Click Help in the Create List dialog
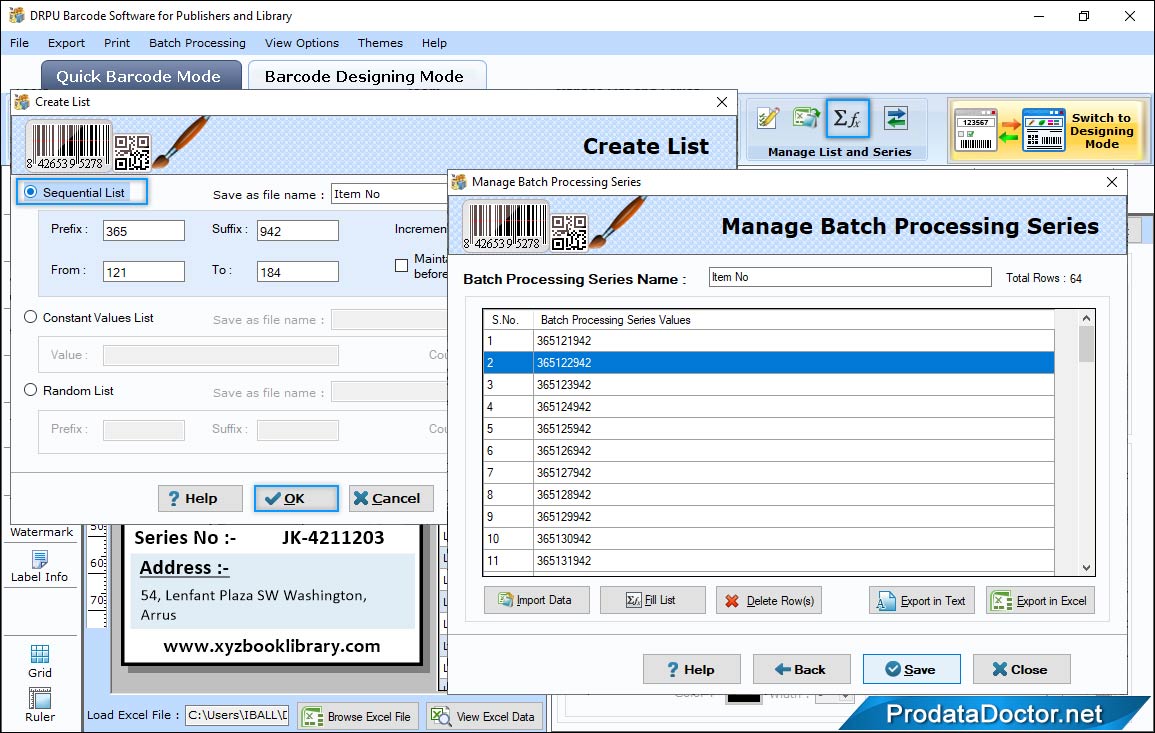1155x733 pixels. coord(200,498)
